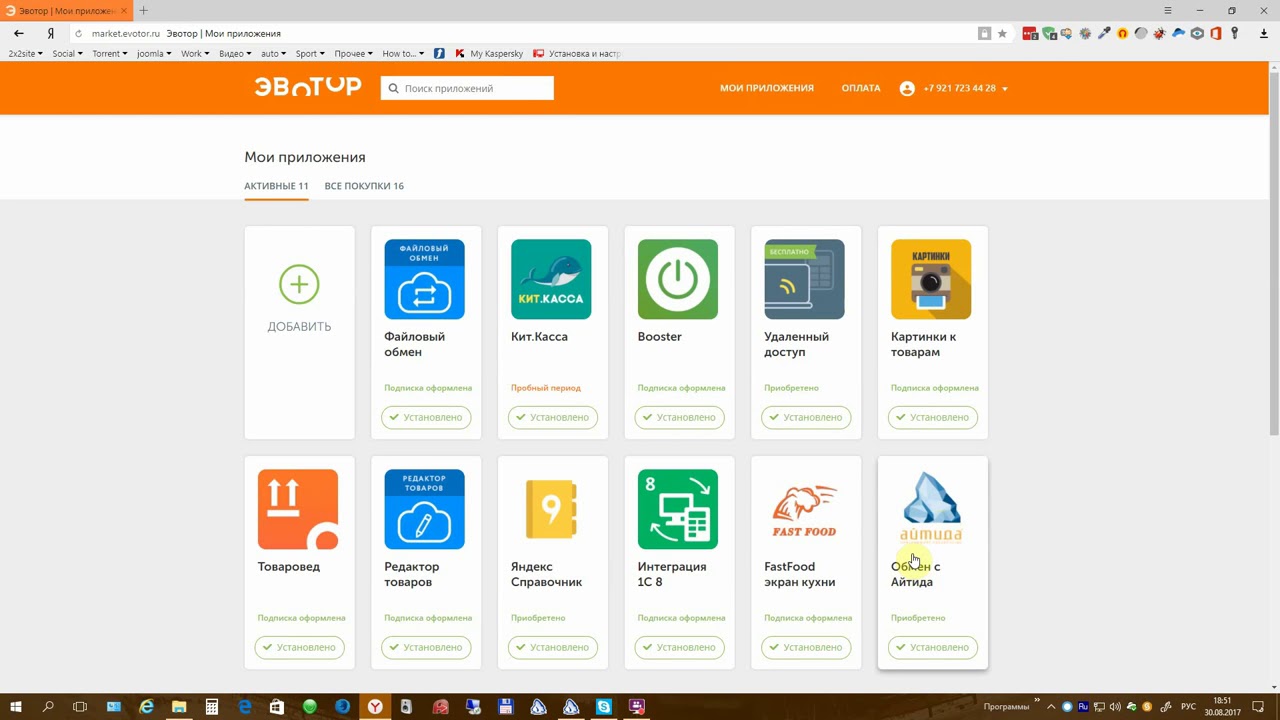Expand the joomla bookmarks folder
Image resolution: width=1280 pixels, height=720 pixels.
[x=154, y=54]
